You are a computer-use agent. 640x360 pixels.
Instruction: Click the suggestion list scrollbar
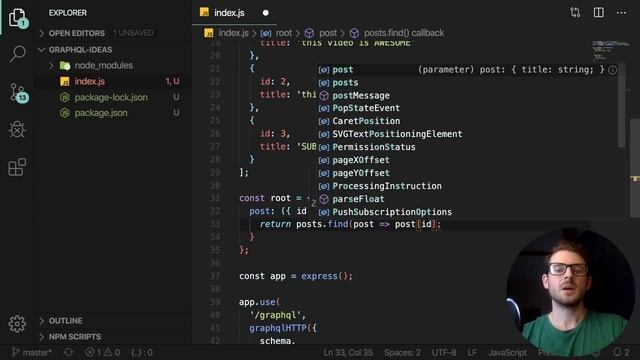[622, 105]
